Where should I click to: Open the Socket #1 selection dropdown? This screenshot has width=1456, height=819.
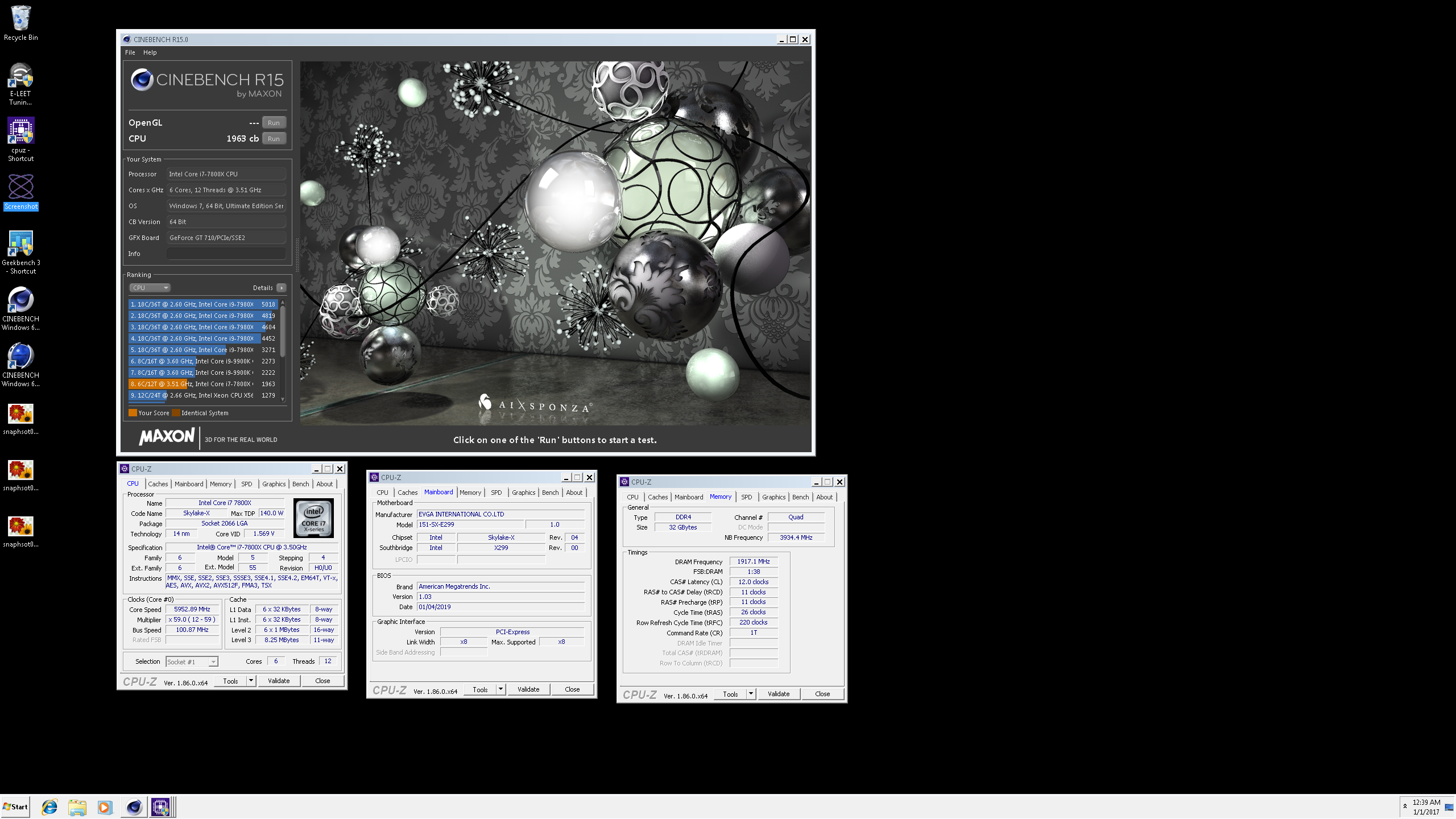(x=192, y=661)
